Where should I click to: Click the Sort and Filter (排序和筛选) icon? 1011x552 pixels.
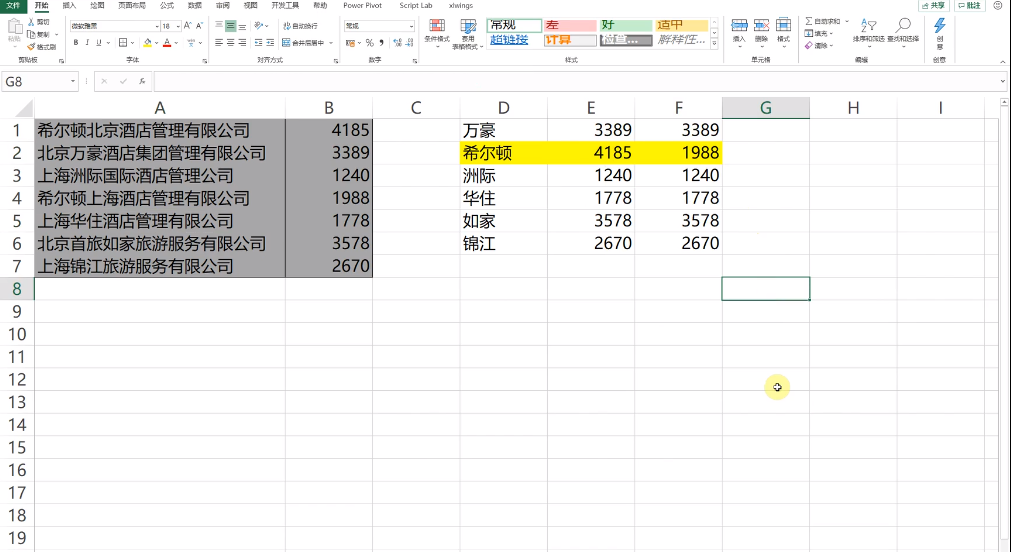[869, 26]
